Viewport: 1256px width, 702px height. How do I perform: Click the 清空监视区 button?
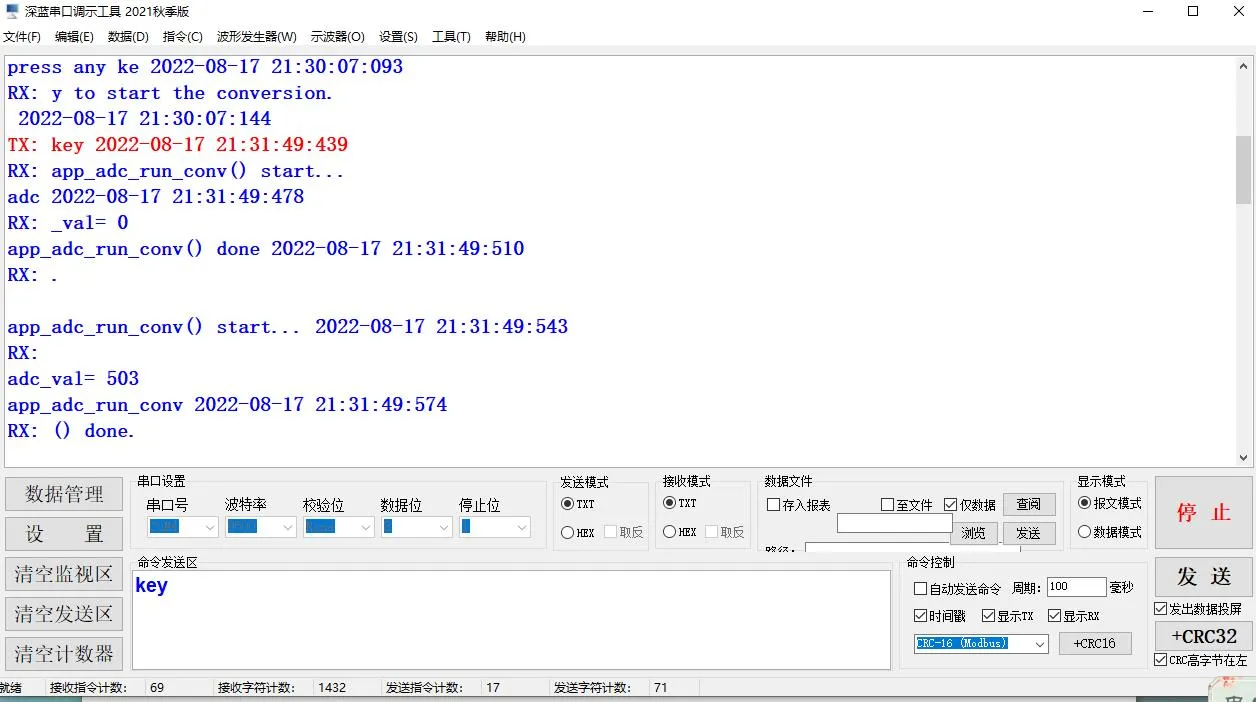click(64, 574)
